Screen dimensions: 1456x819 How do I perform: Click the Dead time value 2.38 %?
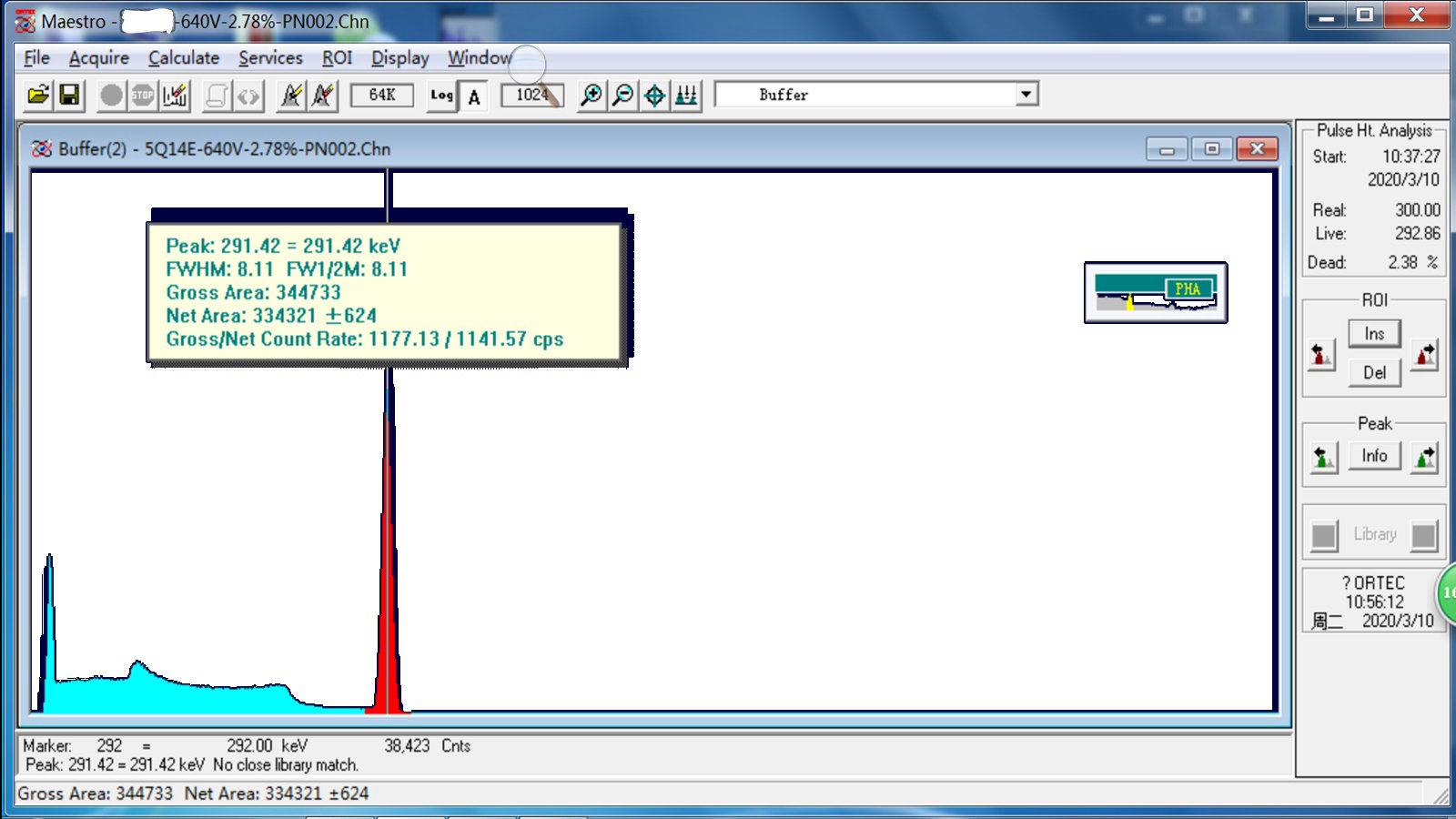point(1412,262)
